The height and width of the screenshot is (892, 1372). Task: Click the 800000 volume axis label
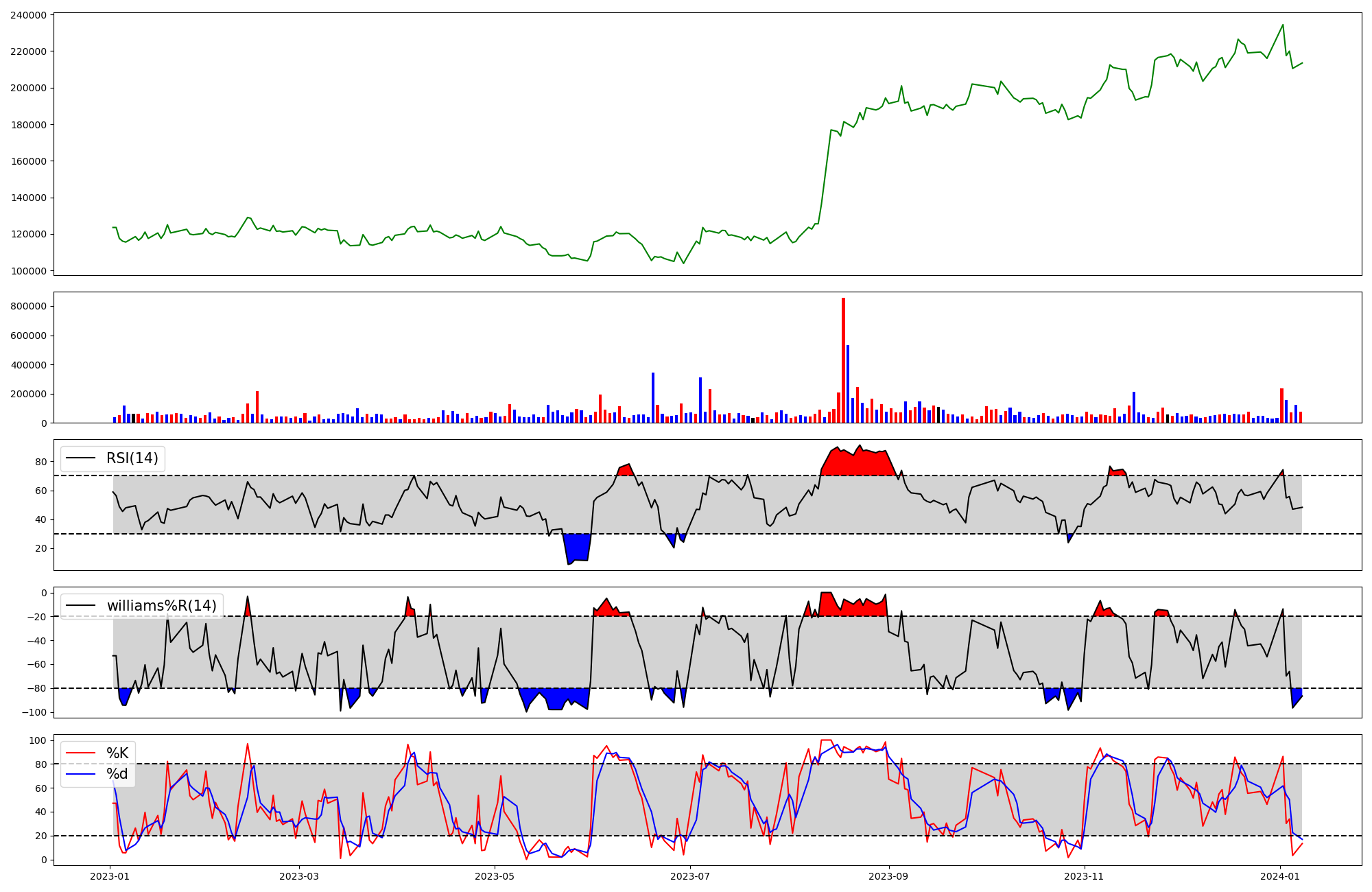click(29, 307)
